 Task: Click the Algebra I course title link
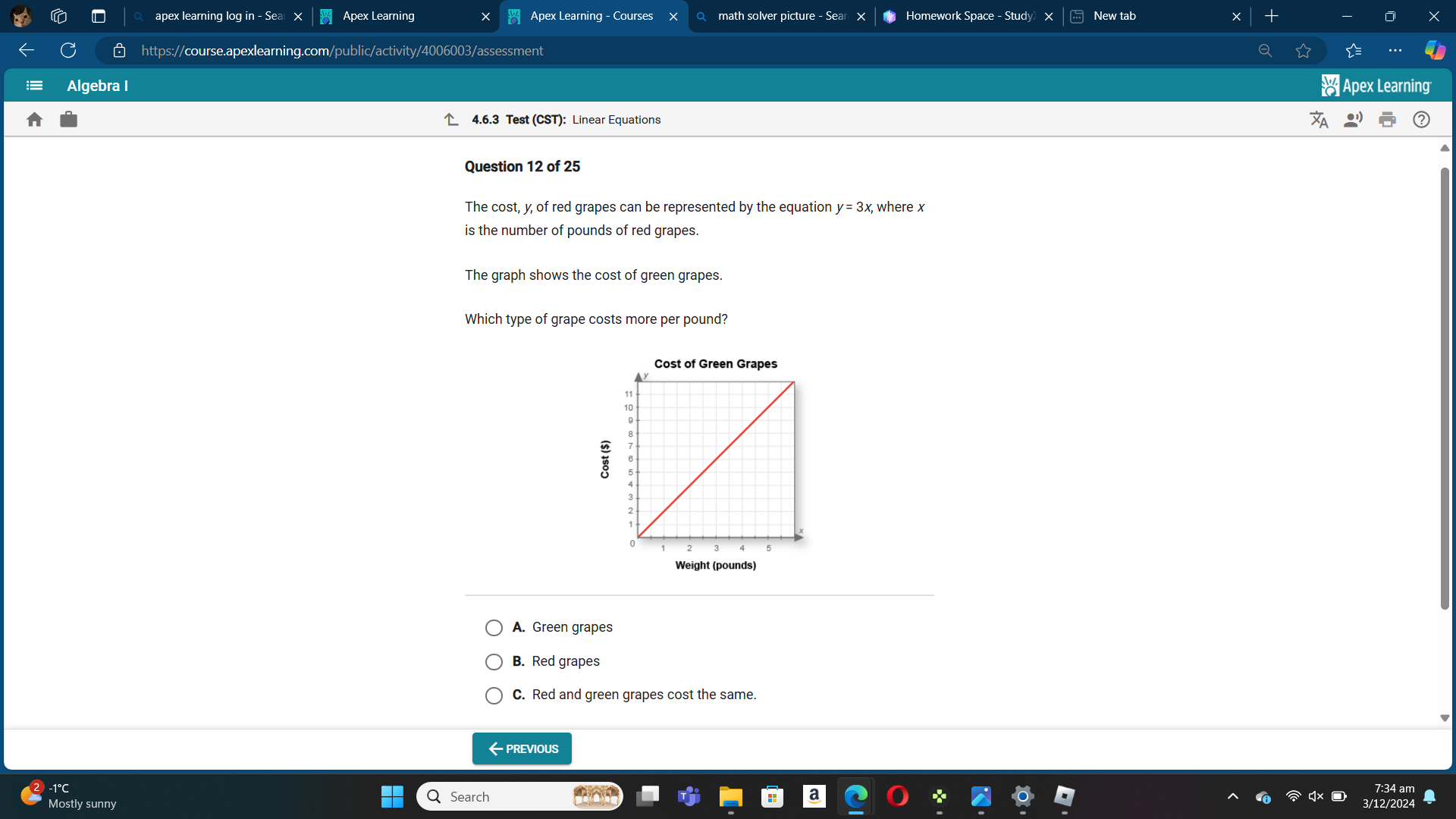[x=96, y=85]
